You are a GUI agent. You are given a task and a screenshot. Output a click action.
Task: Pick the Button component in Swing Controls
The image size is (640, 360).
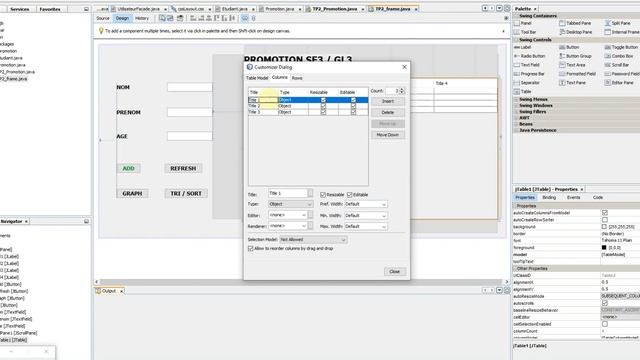point(562,47)
